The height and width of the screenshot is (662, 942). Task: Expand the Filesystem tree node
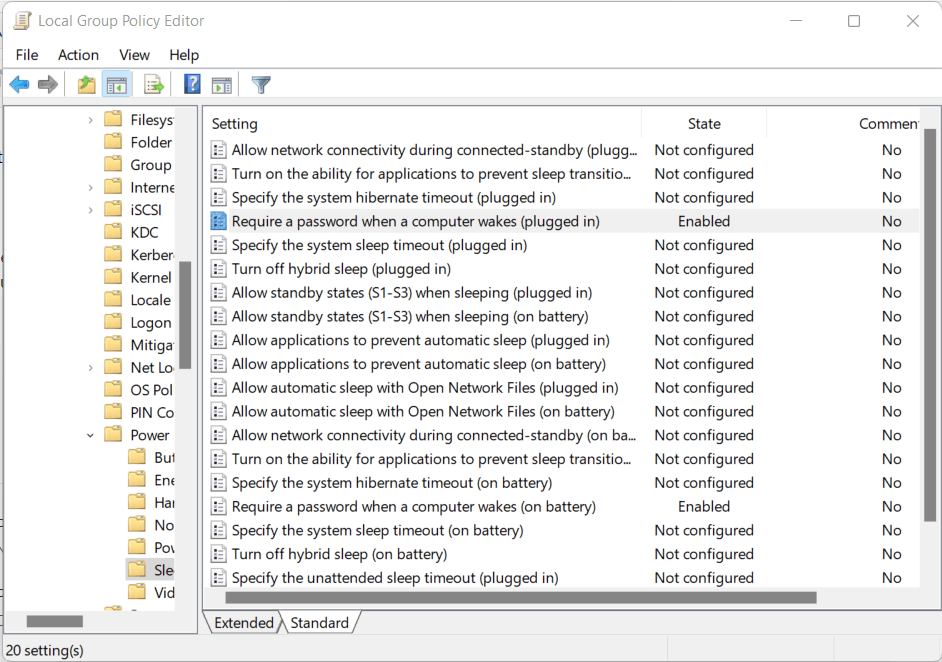[x=90, y=120]
